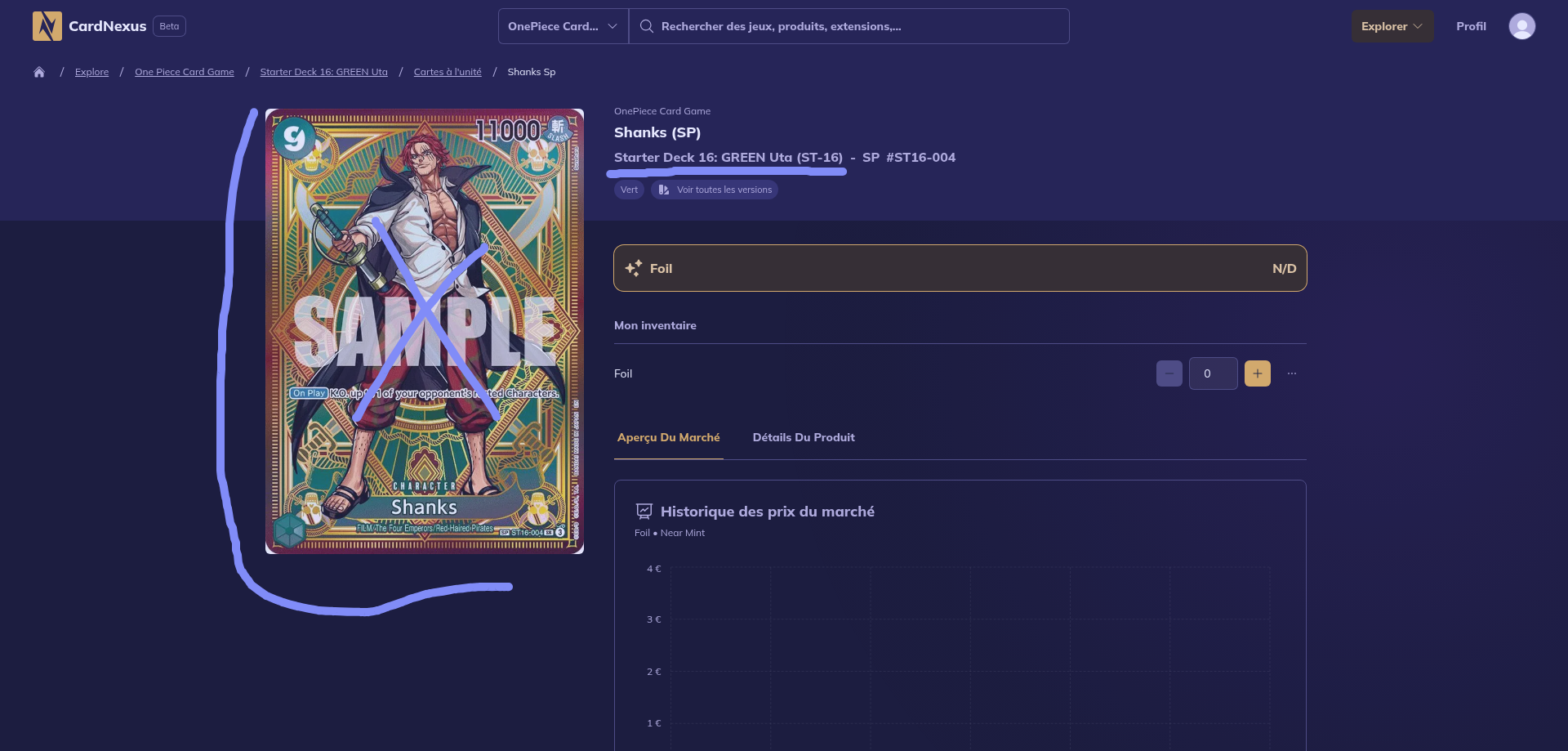Expand the Explorer dropdown menu
This screenshot has width=1568, height=751.
point(1392,26)
